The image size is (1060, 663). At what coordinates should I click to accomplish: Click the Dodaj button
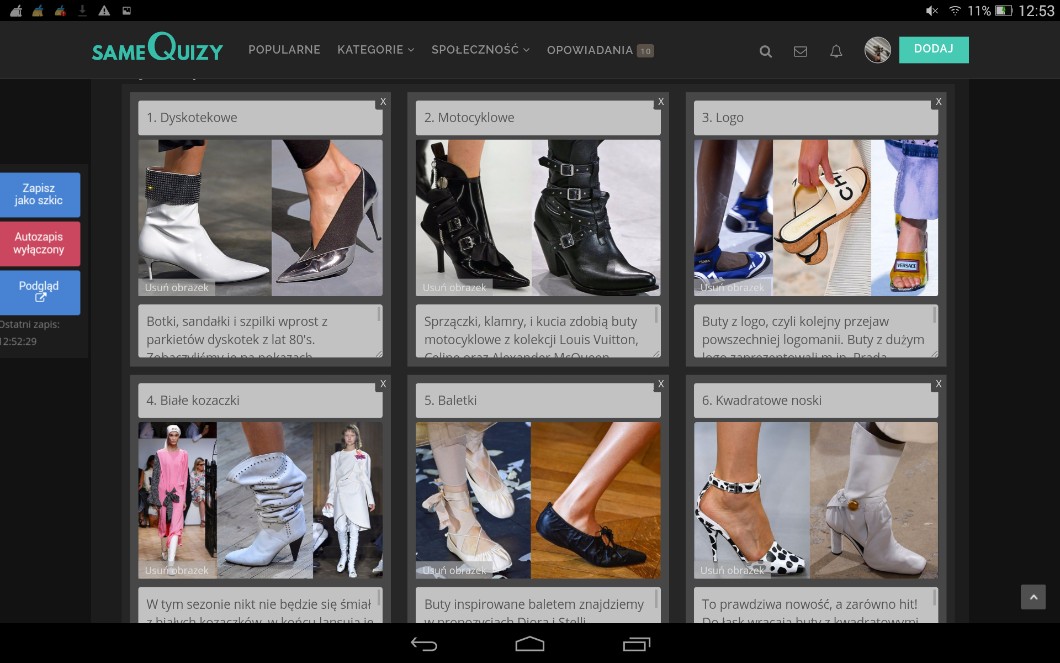(933, 49)
